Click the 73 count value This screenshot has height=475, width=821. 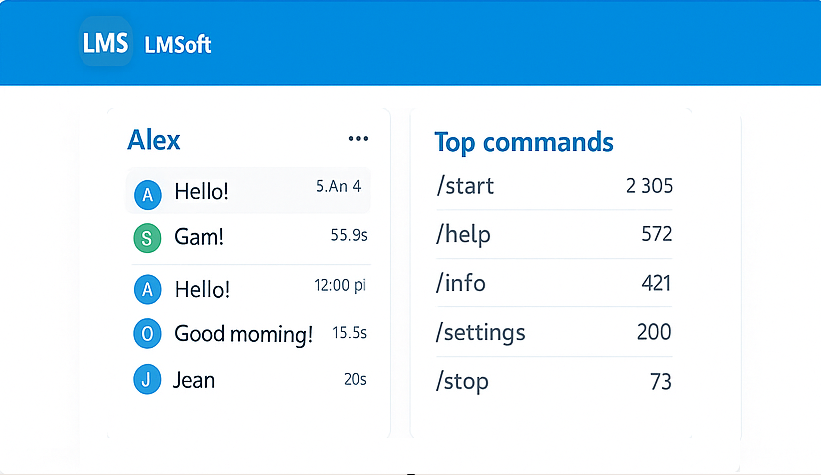pos(661,382)
